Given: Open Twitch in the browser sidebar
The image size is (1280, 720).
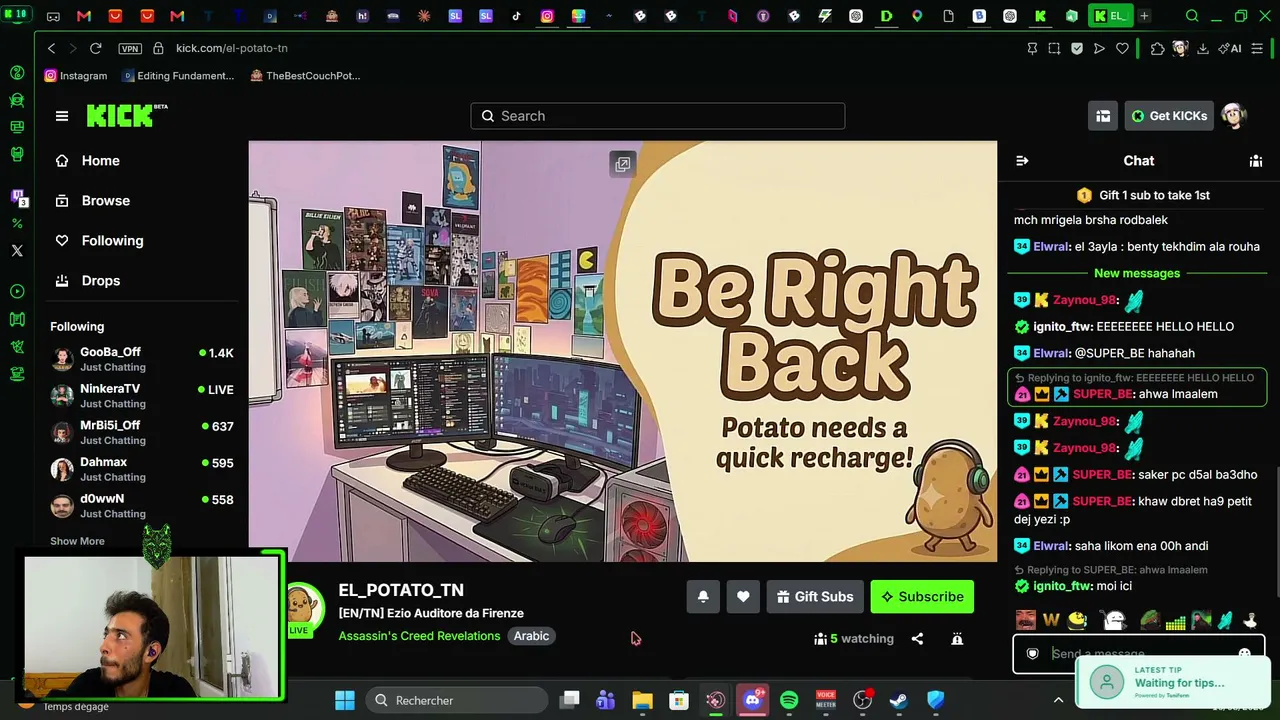Looking at the screenshot, I should point(17,196).
